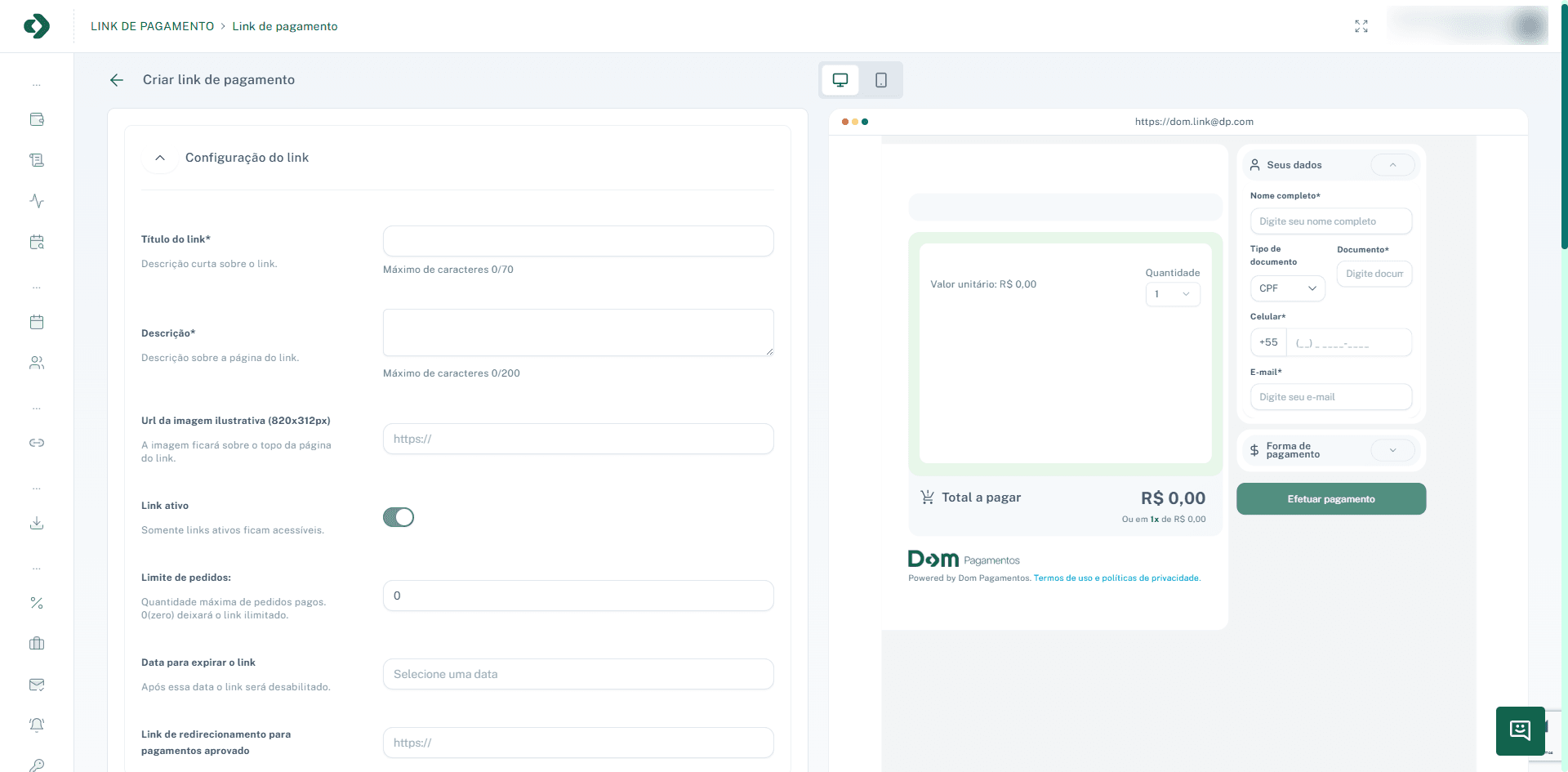This screenshot has width=1568, height=772.
Task: Click the download icon in the sidebar
Action: click(37, 523)
